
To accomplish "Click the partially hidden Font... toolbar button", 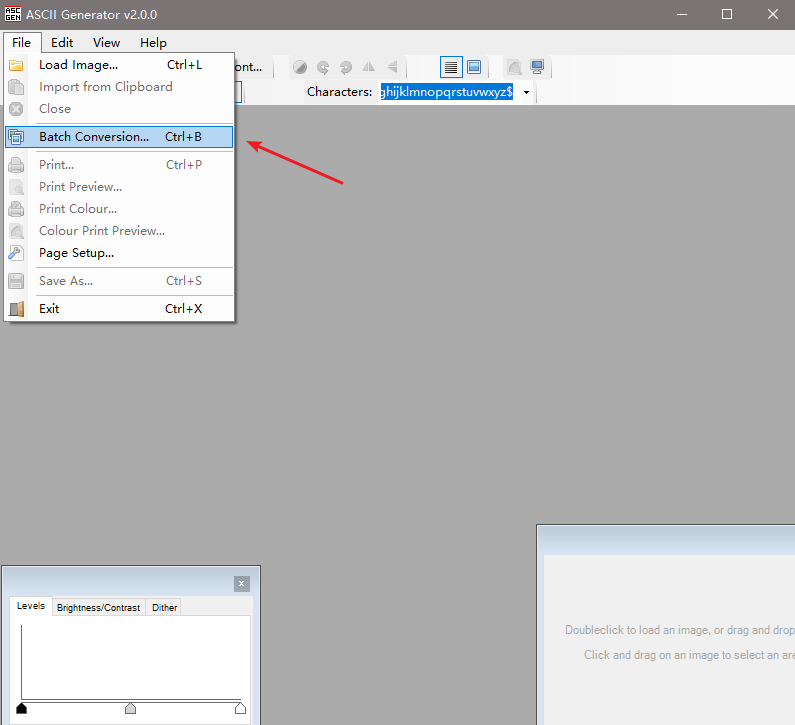I will 249,67.
